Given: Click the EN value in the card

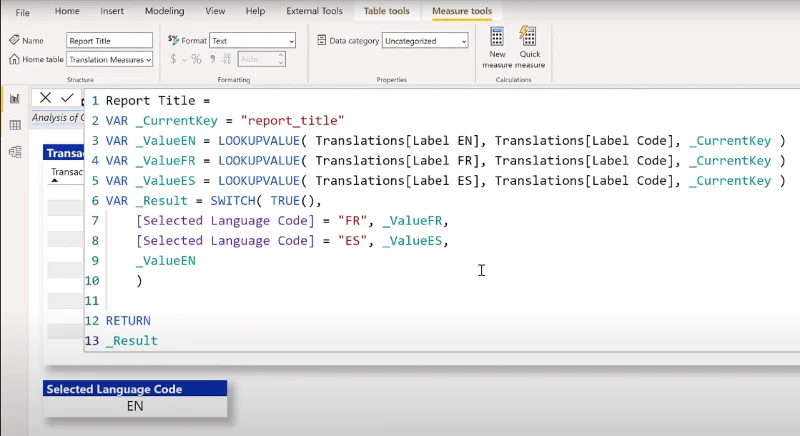Looking at the screenshot, I should (135, 406).
